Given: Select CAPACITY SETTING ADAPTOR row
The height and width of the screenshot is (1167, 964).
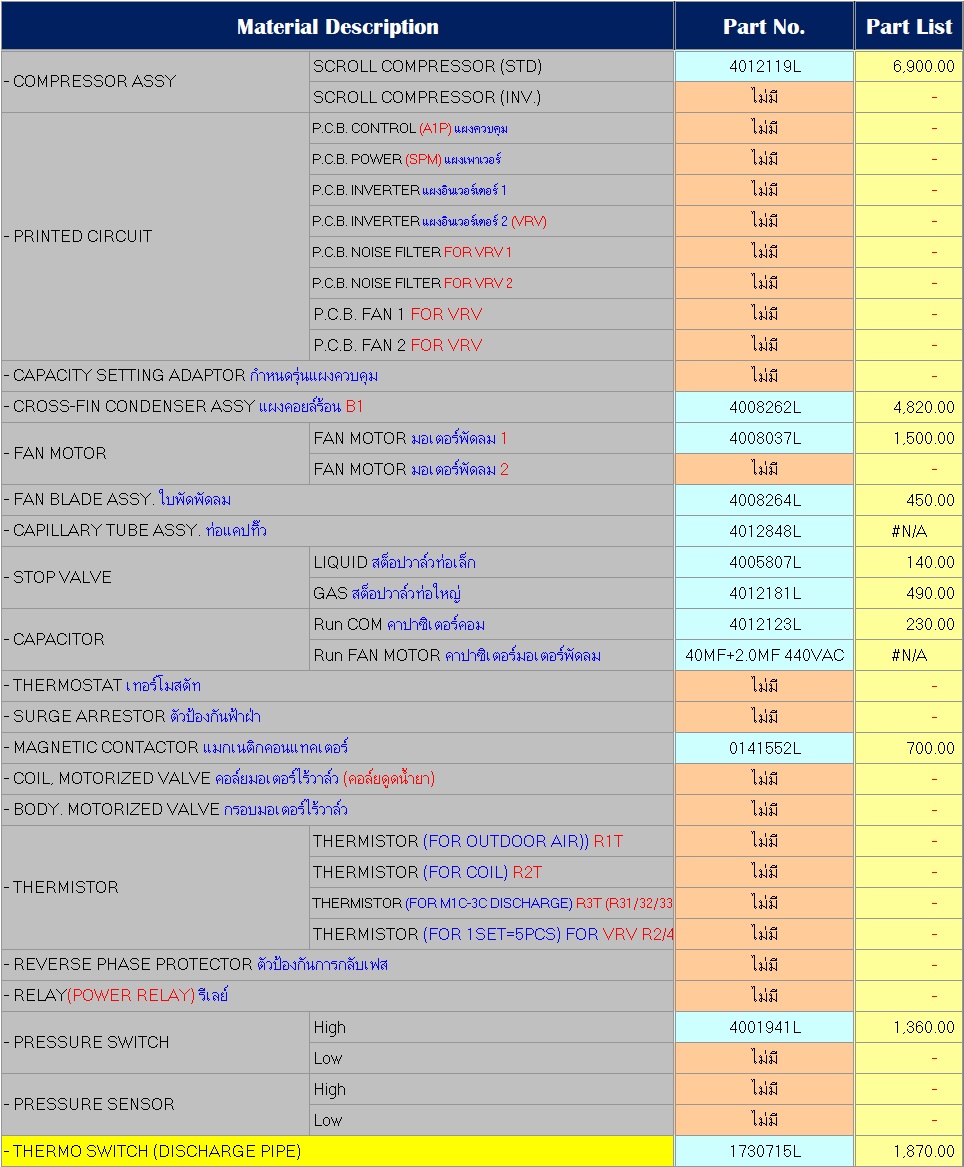Looking at the screenshot, I should (338, 377).
